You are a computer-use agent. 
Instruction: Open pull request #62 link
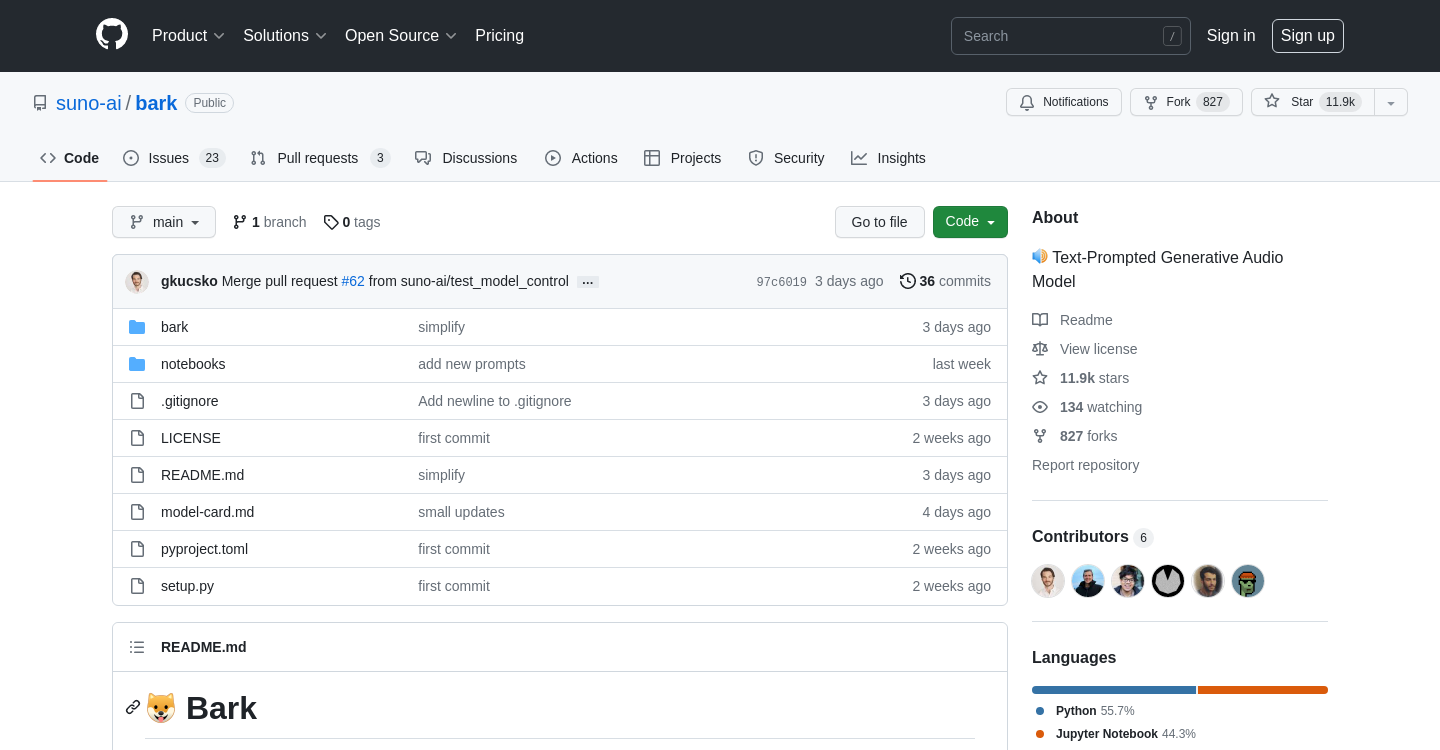[353, 281]
